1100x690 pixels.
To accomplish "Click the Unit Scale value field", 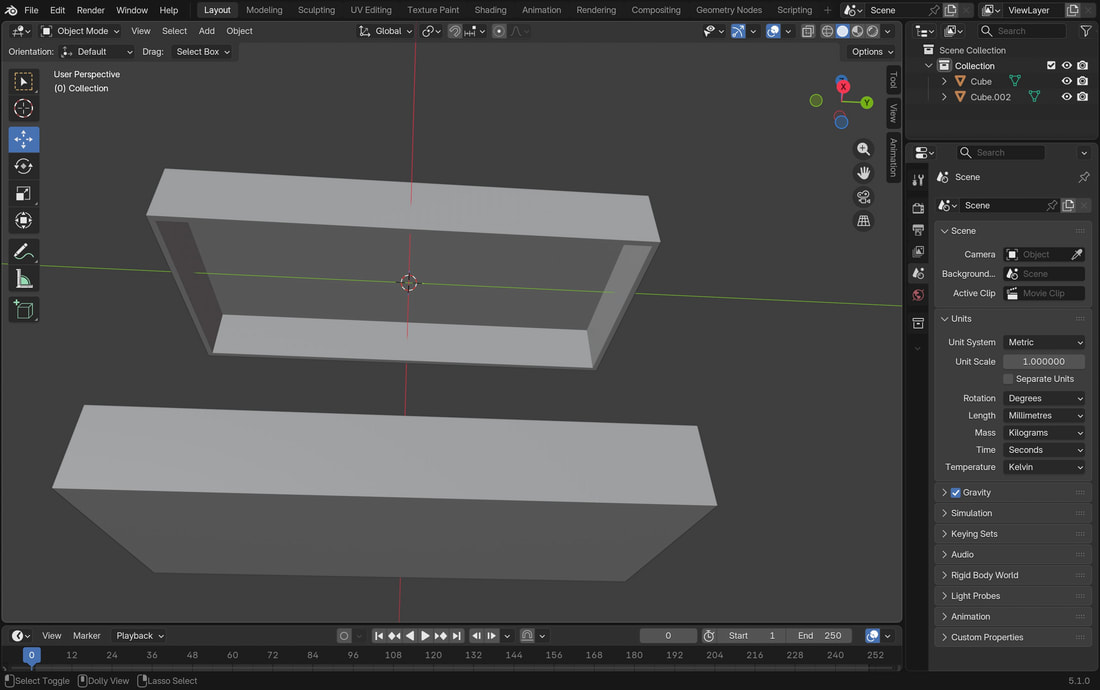I will click(1044, 362).
